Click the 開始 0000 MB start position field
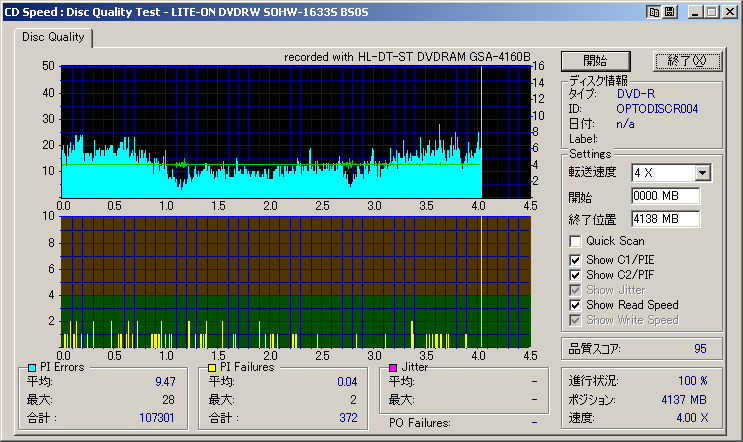 pyautogui.click(x=665, y=196)
